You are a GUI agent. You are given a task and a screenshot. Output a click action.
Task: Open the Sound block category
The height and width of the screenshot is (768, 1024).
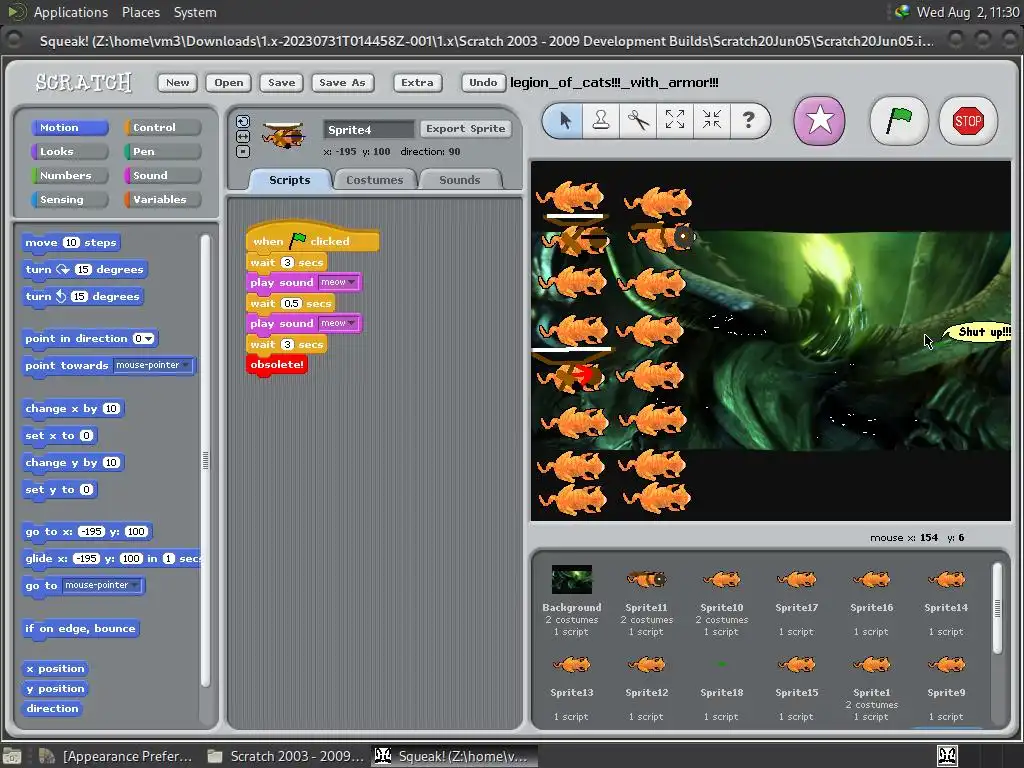tap(162, 176)
